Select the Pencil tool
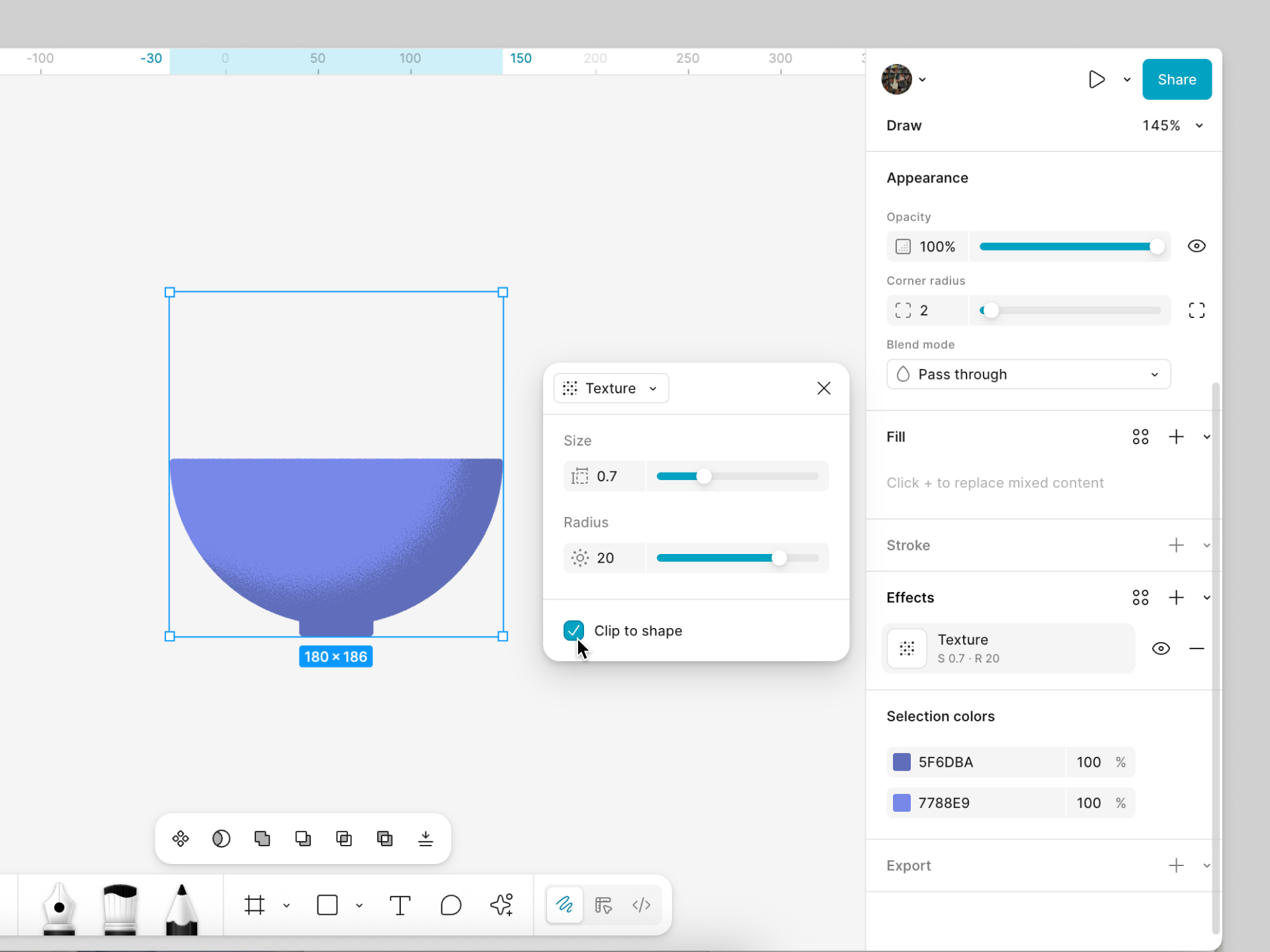The height and width of the screenshot is (952, 1270). click(x=181, y=908)
